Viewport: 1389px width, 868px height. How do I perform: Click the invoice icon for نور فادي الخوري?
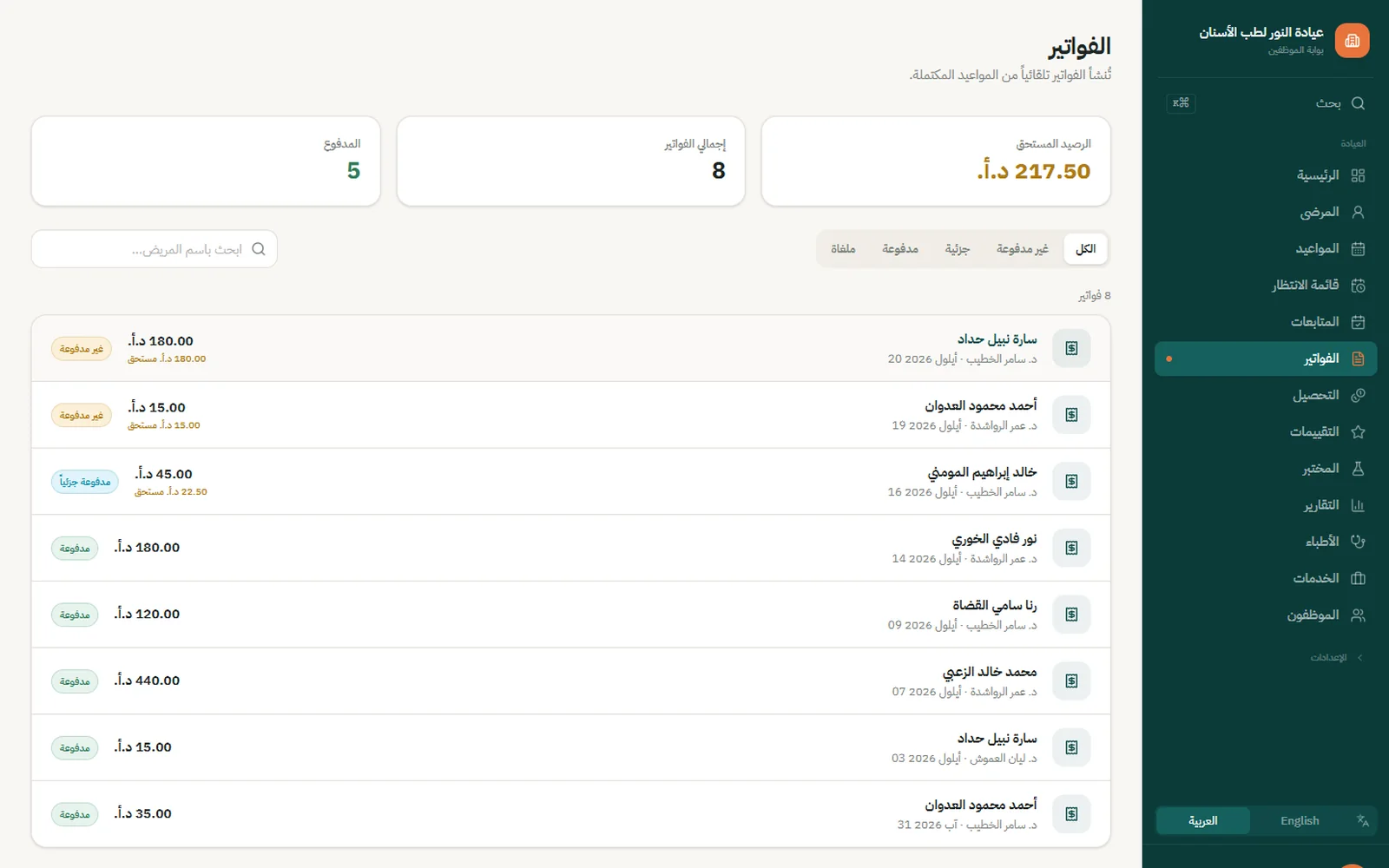[1071, 548]
